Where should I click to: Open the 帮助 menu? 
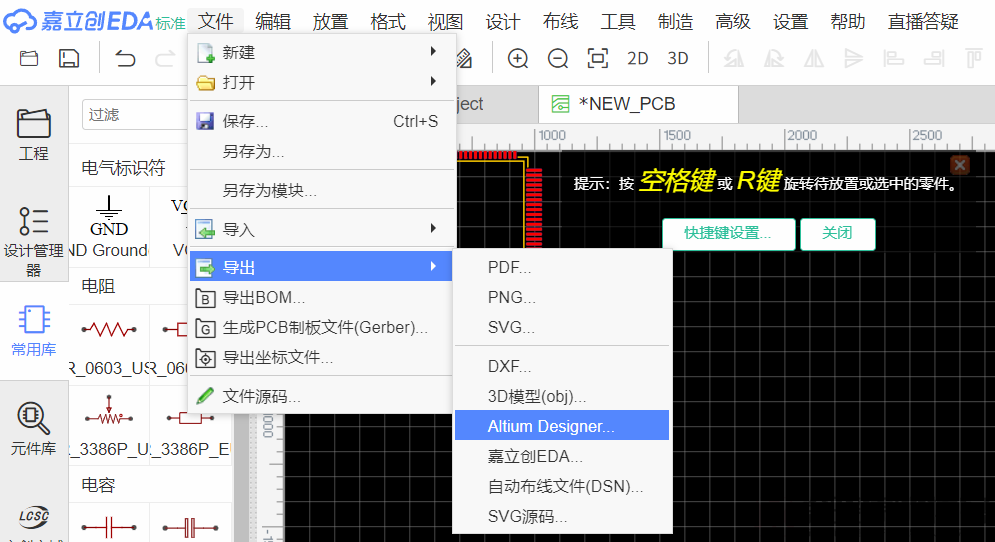tap(848, 22)
